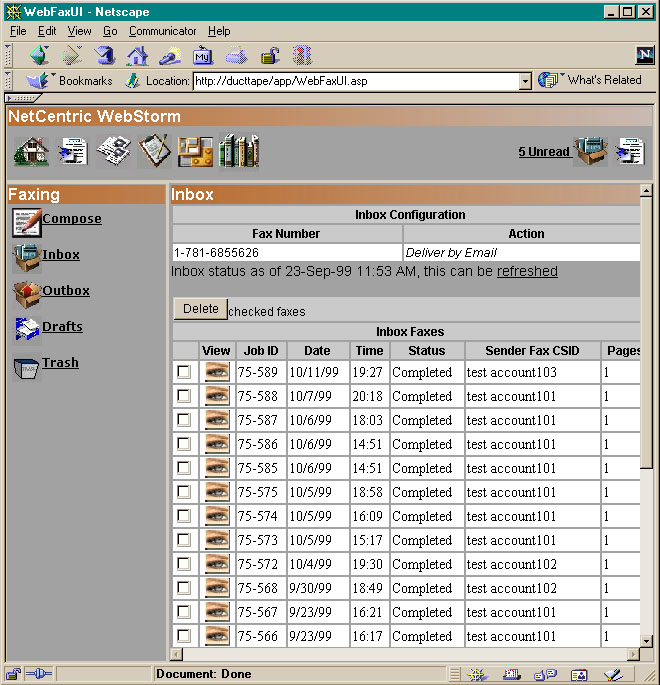This screenshot has height=685, width=660.
Task: Click the vertical scrollbar down arrow
Action: (646, 640)
